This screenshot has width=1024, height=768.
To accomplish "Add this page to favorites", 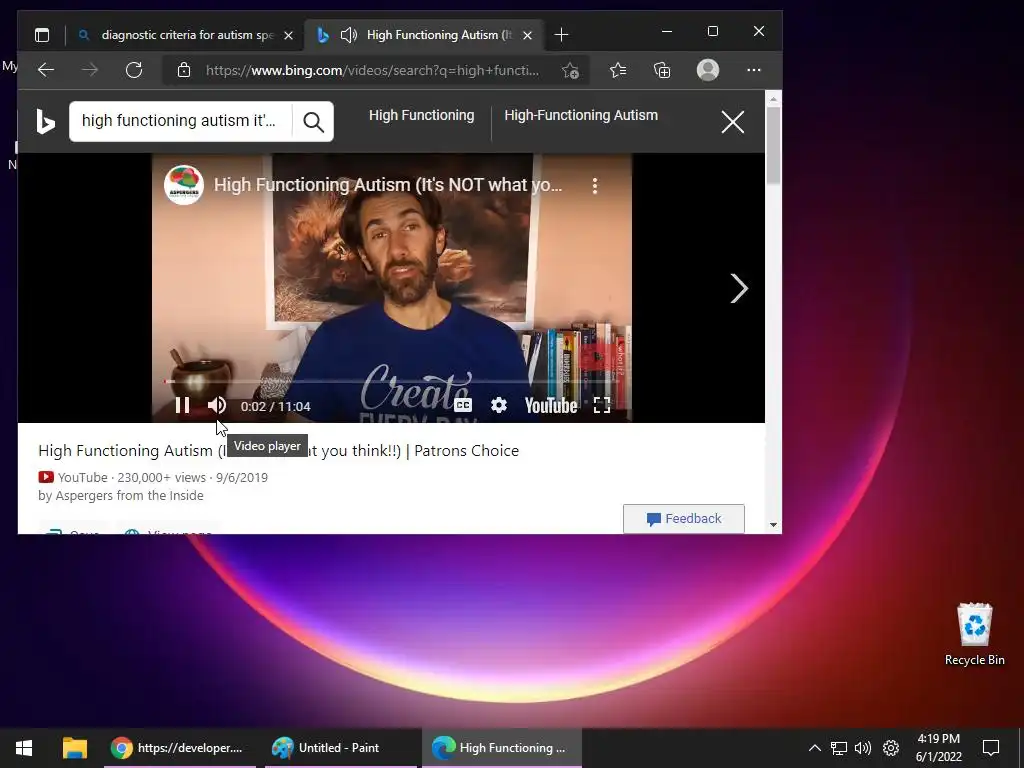I will pyautogui.click(x=570, y=70).
